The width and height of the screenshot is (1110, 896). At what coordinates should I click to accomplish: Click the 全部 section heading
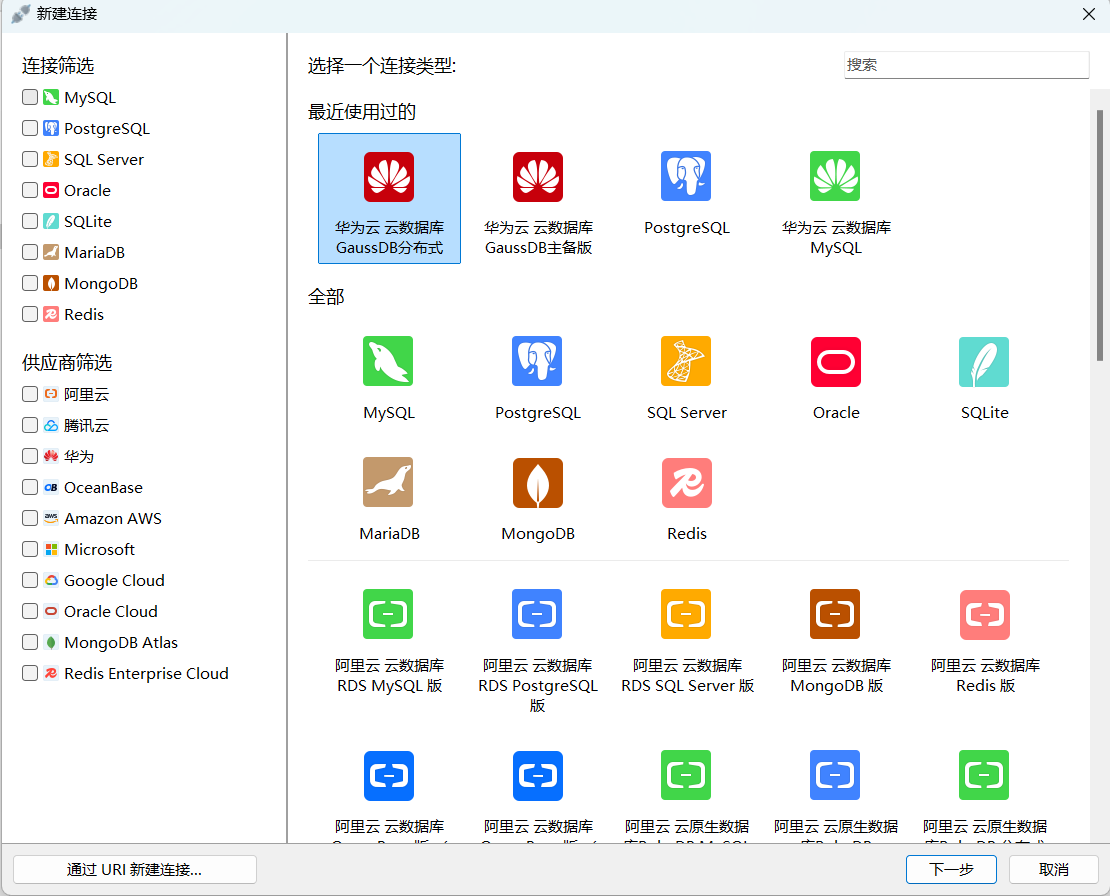(326, 297)
